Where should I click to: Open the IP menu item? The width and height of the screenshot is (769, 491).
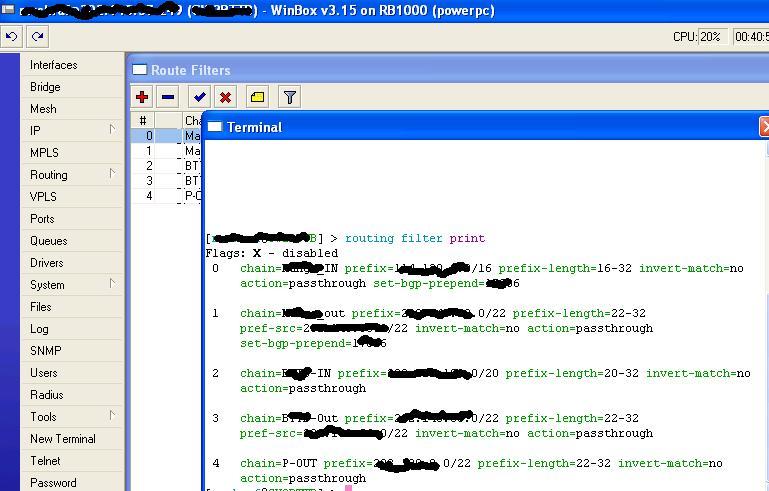35,131
